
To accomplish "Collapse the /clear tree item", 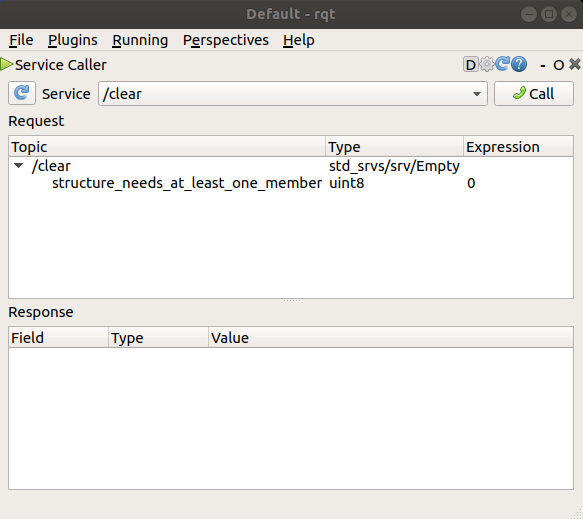I will click(x=19, y=165).
